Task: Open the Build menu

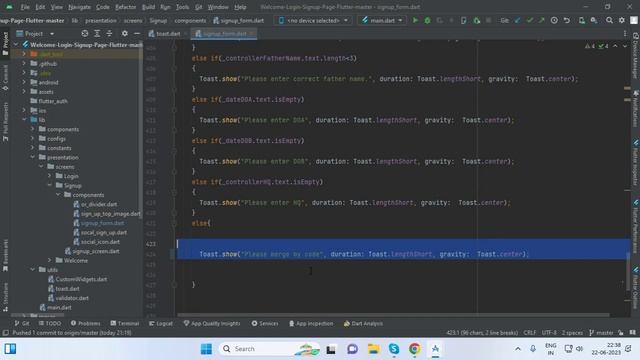Action: 148,7
